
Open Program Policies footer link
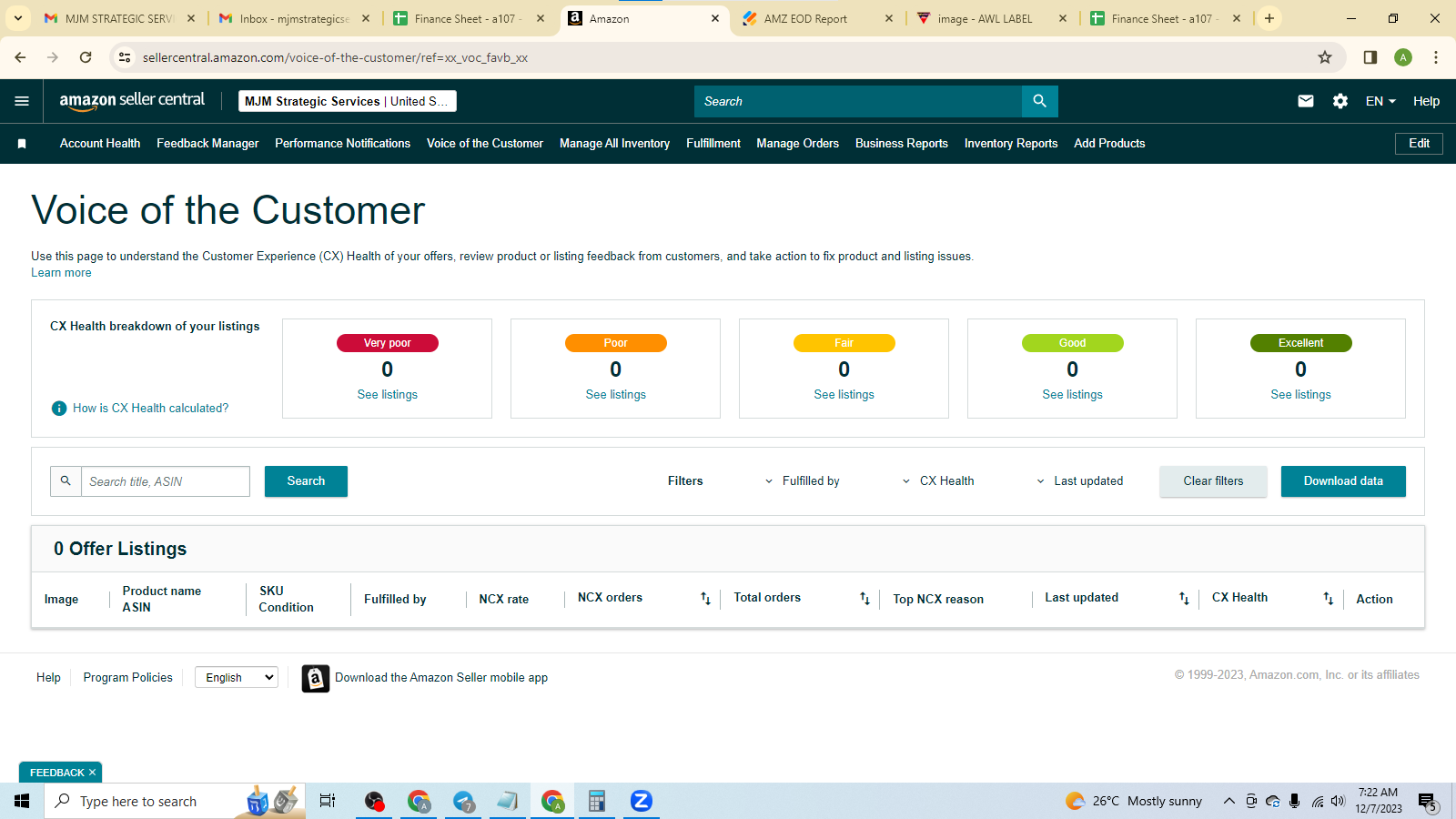tap(127, 678)
